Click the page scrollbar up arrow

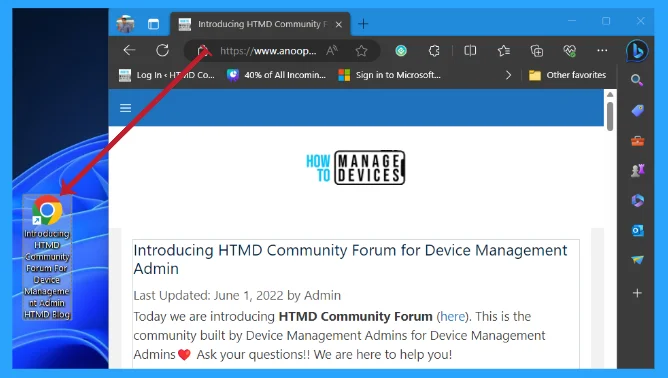pyautogui.click(x=610, y=94)
